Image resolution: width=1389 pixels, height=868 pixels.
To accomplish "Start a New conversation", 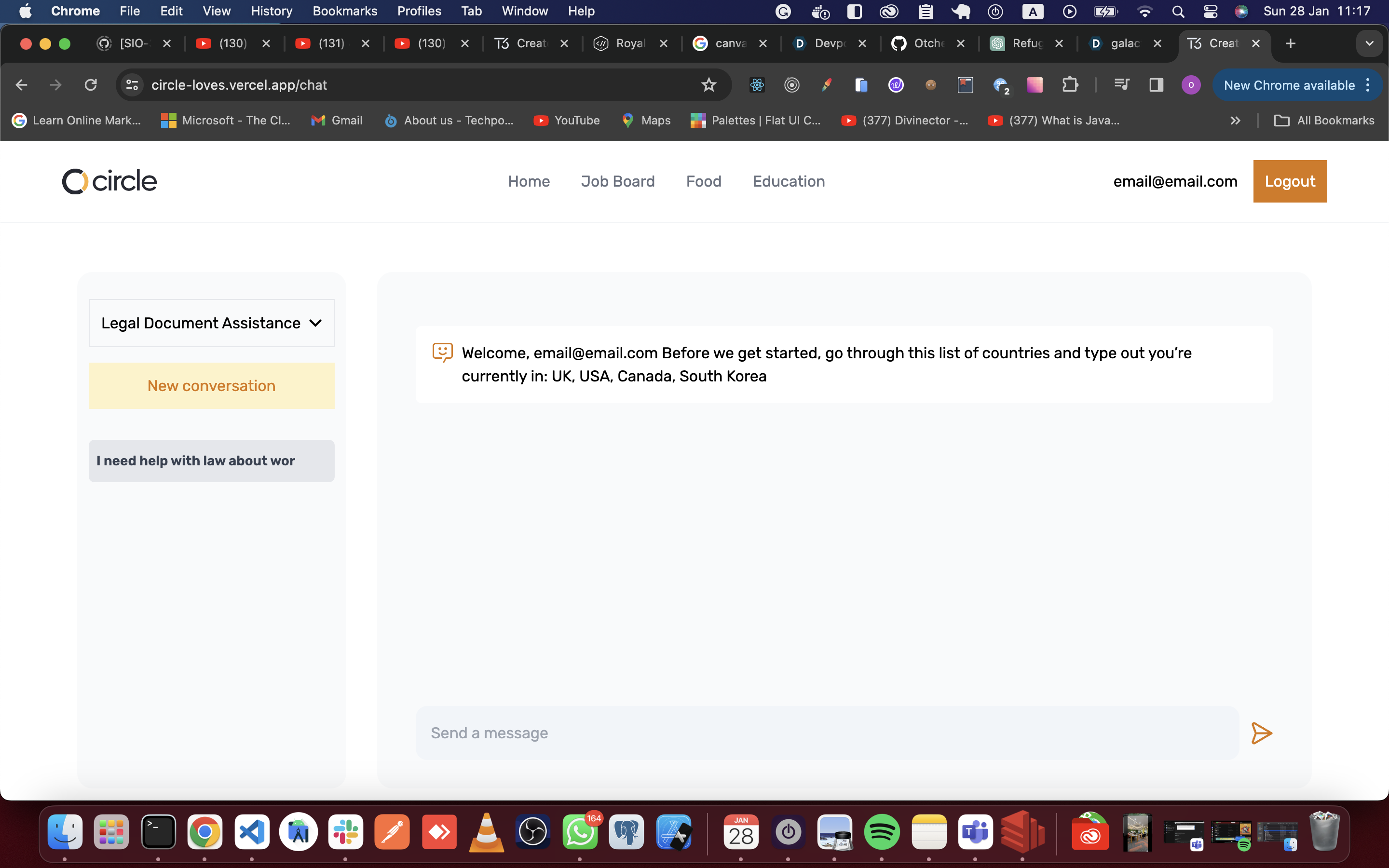I will (211, 386).
